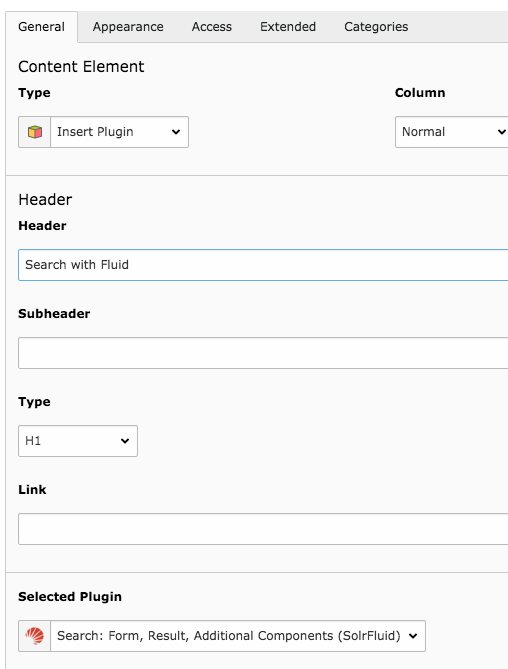Open the header Type dropdown showing H1
This screenshot has width=508, height=669.
click(78, 441)
